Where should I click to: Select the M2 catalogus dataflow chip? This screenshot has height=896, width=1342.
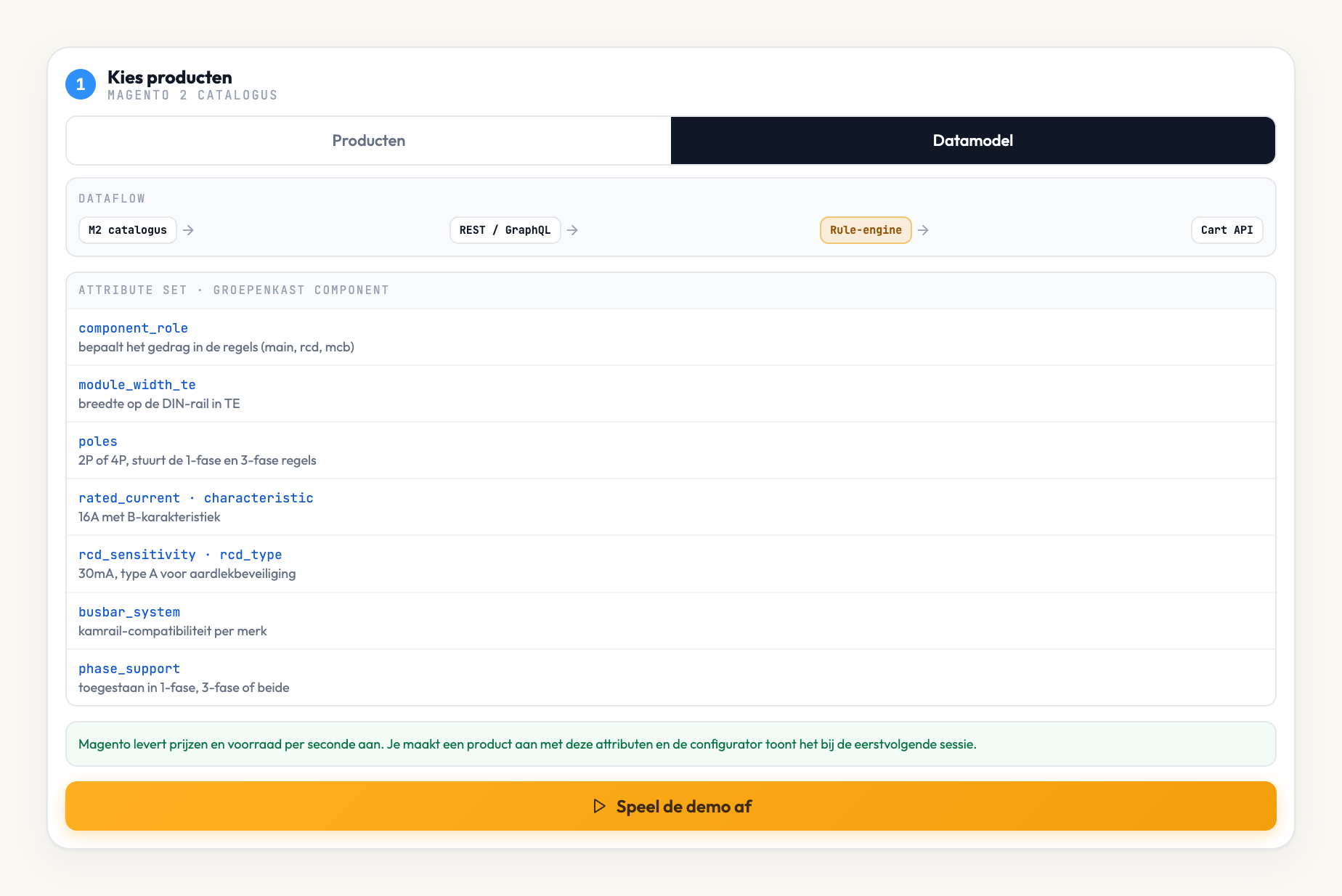click(x=128, y=230)
